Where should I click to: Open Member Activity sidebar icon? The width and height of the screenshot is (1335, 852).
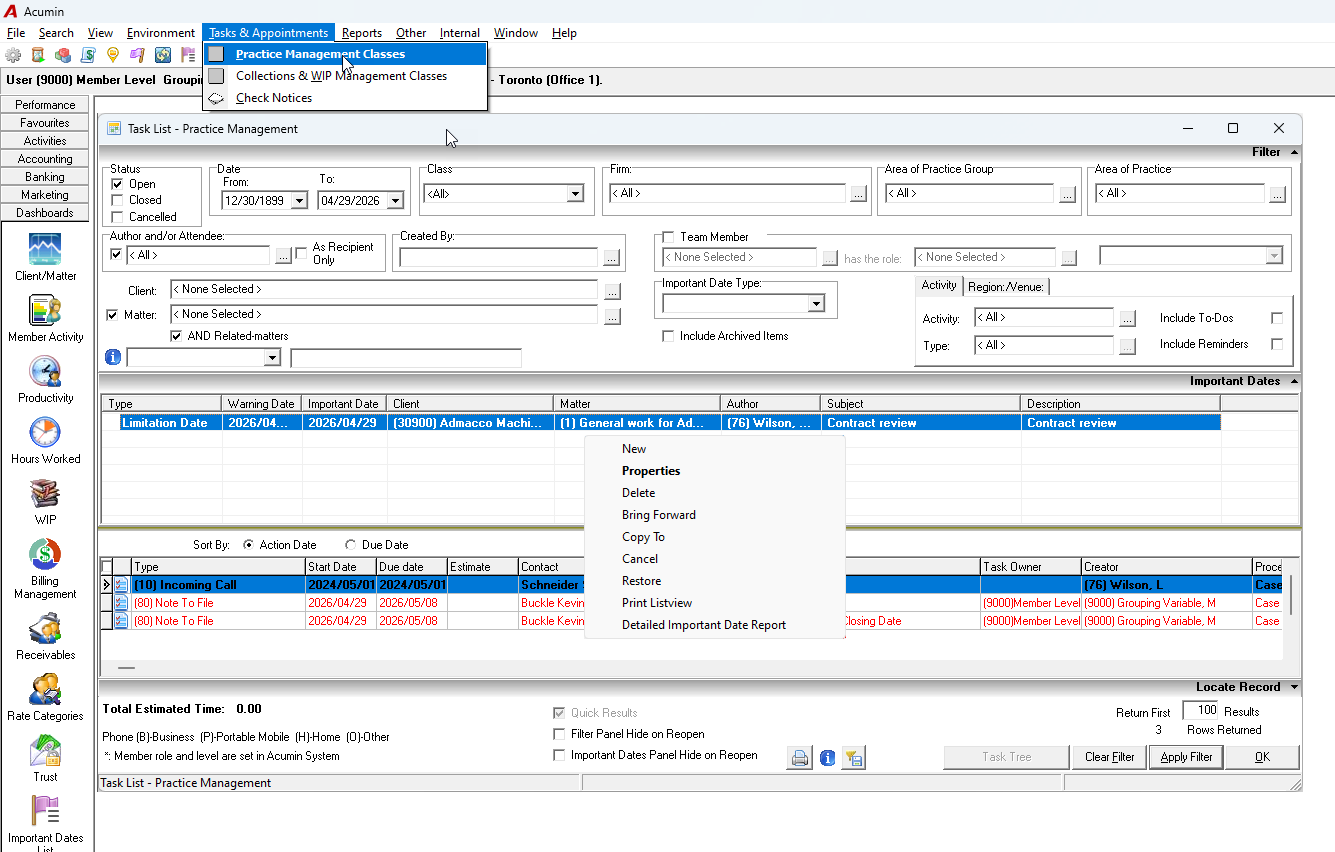click(46, 318)
